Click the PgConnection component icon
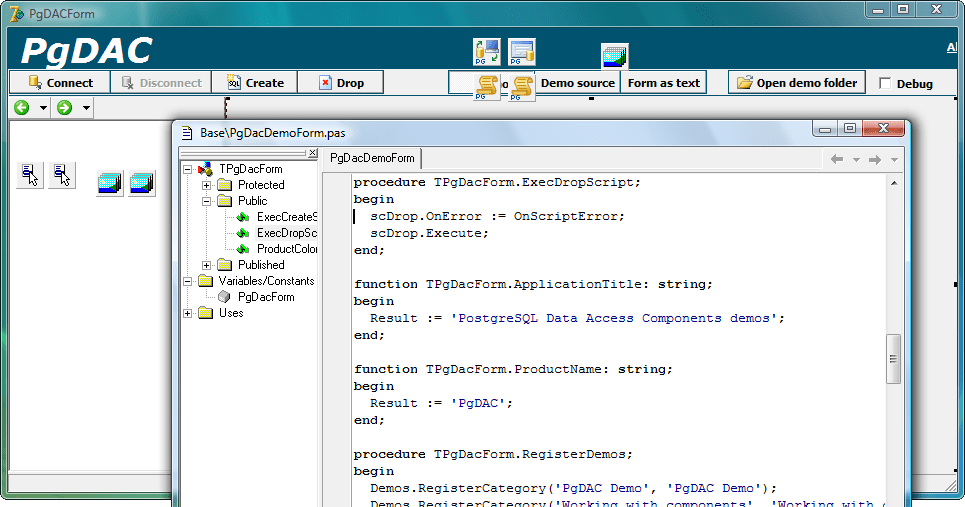This screenshot has width=965, height=507. [x=487, y=52]
